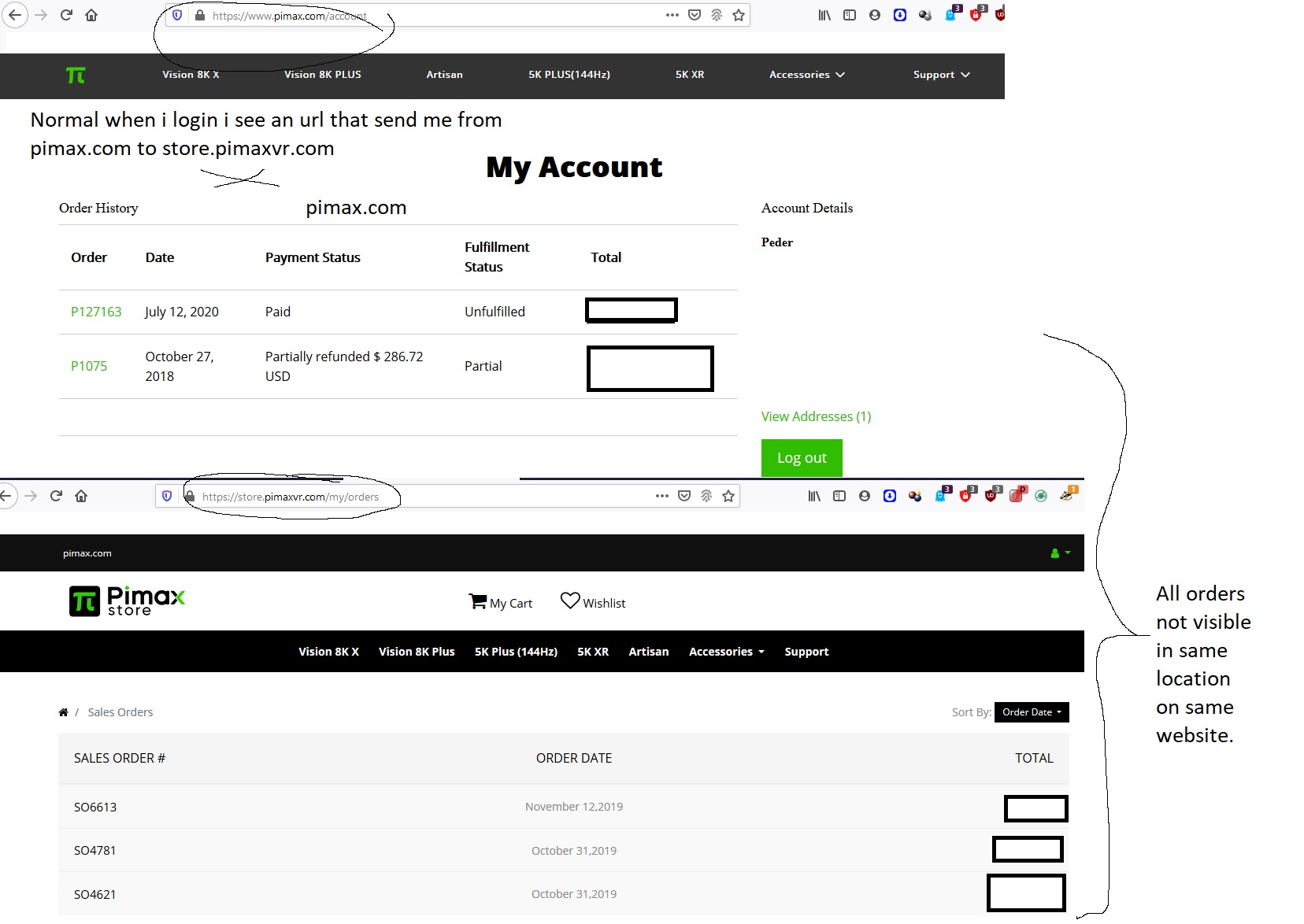Click the Pimax store logo
Image resolution: width=1304 pixels, height=924 pixels.
127,601
